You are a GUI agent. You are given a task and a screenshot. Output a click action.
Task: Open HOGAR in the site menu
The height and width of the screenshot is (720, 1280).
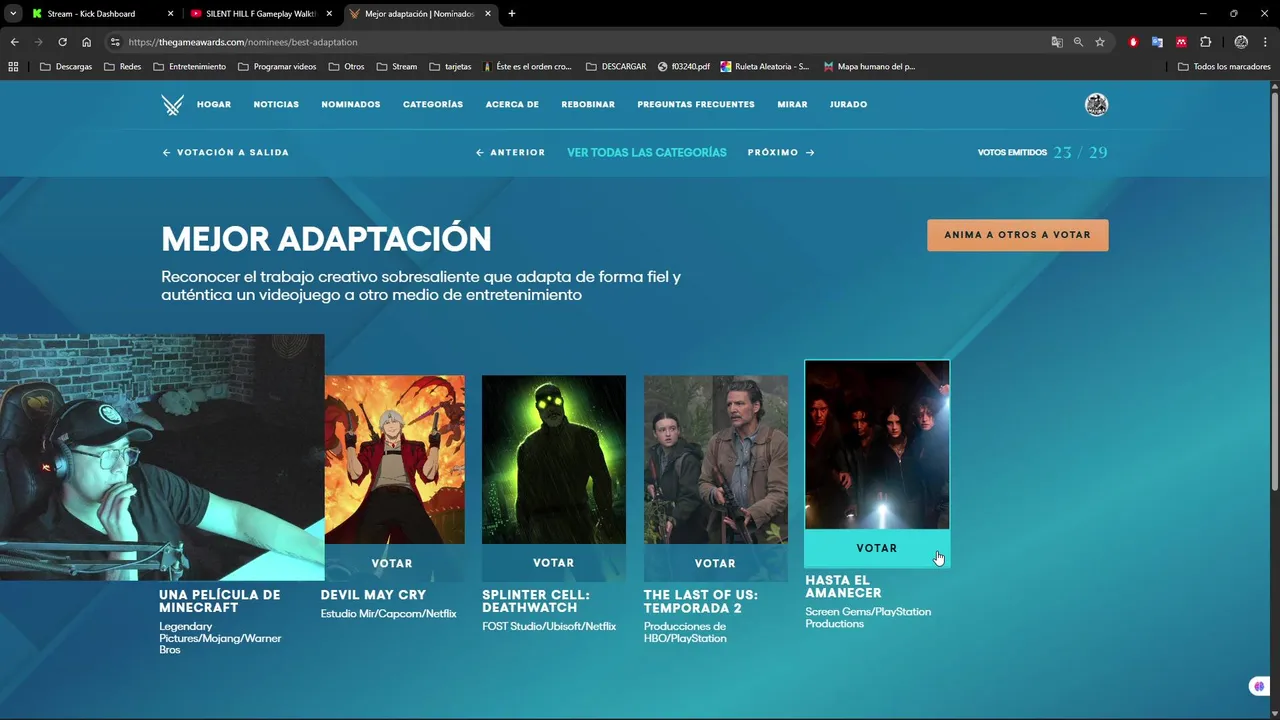[214, 105]
